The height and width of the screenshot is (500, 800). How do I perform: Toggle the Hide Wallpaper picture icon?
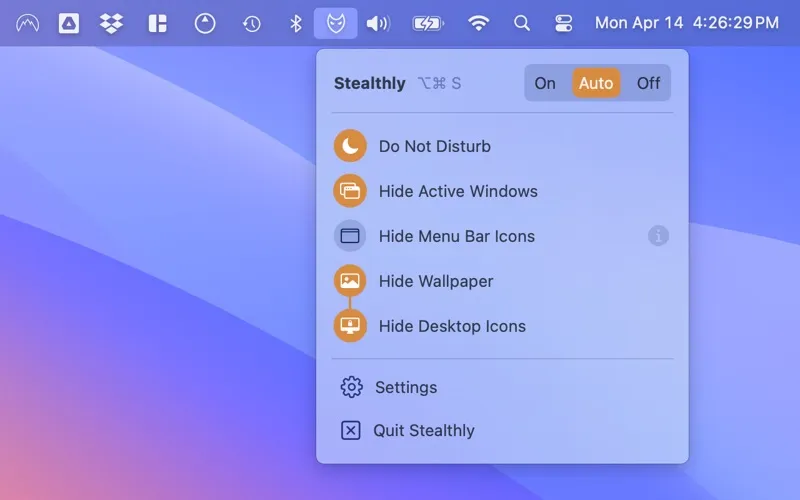coord(350,281)
